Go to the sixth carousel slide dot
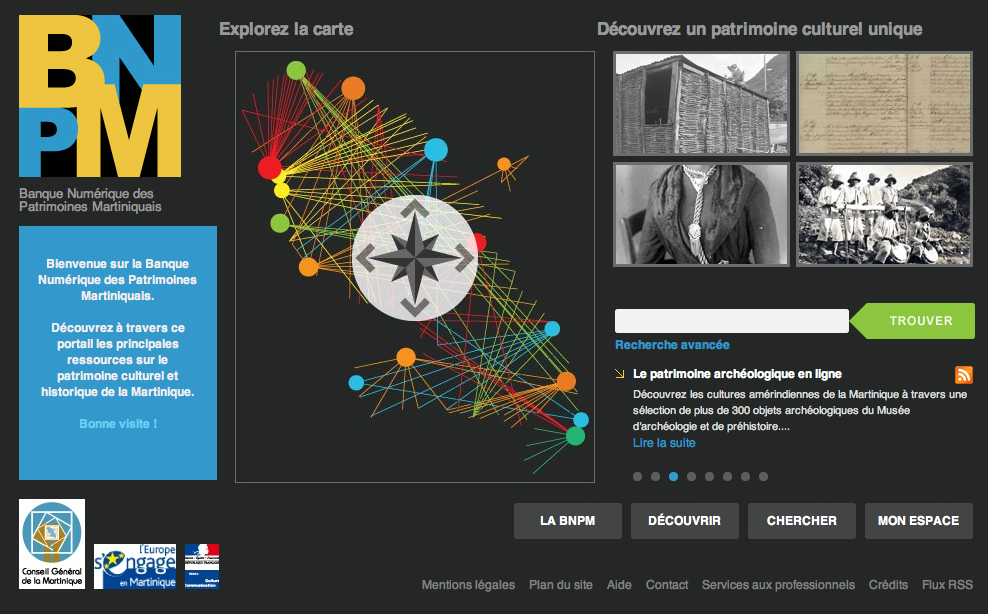Viewport: 988px width, 614px height. tap(727, 477)
